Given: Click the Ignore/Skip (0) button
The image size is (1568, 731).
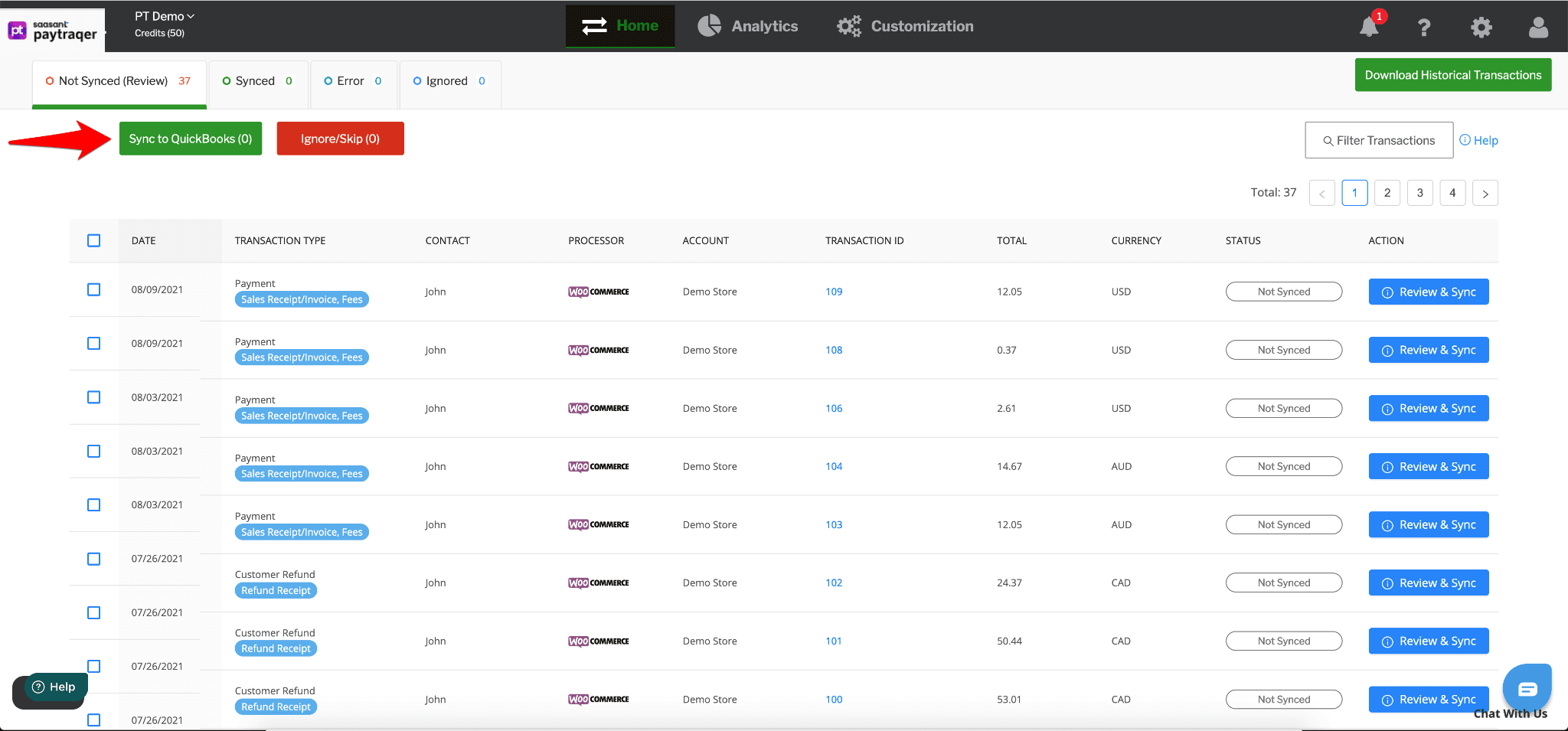Looking at the screenshot, I should click(340, 139).
